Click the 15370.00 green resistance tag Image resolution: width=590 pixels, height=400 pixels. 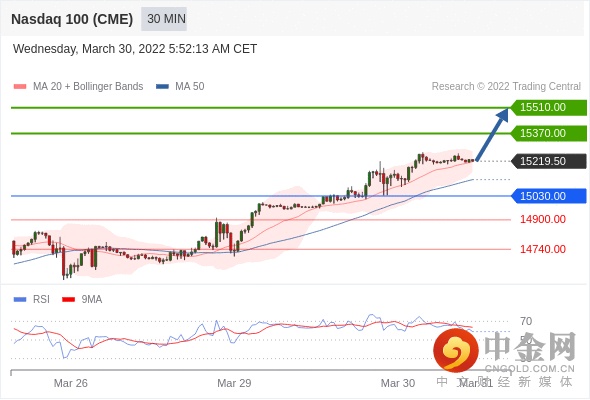point(549,133)
